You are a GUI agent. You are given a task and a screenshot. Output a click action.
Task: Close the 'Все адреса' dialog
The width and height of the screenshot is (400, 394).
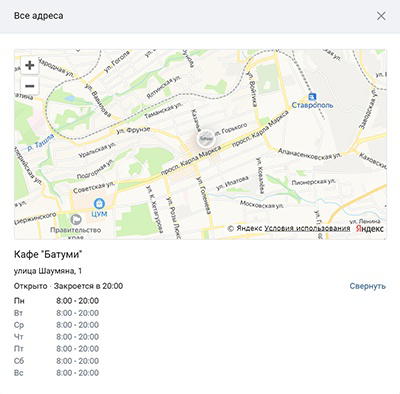pos(381,16)
